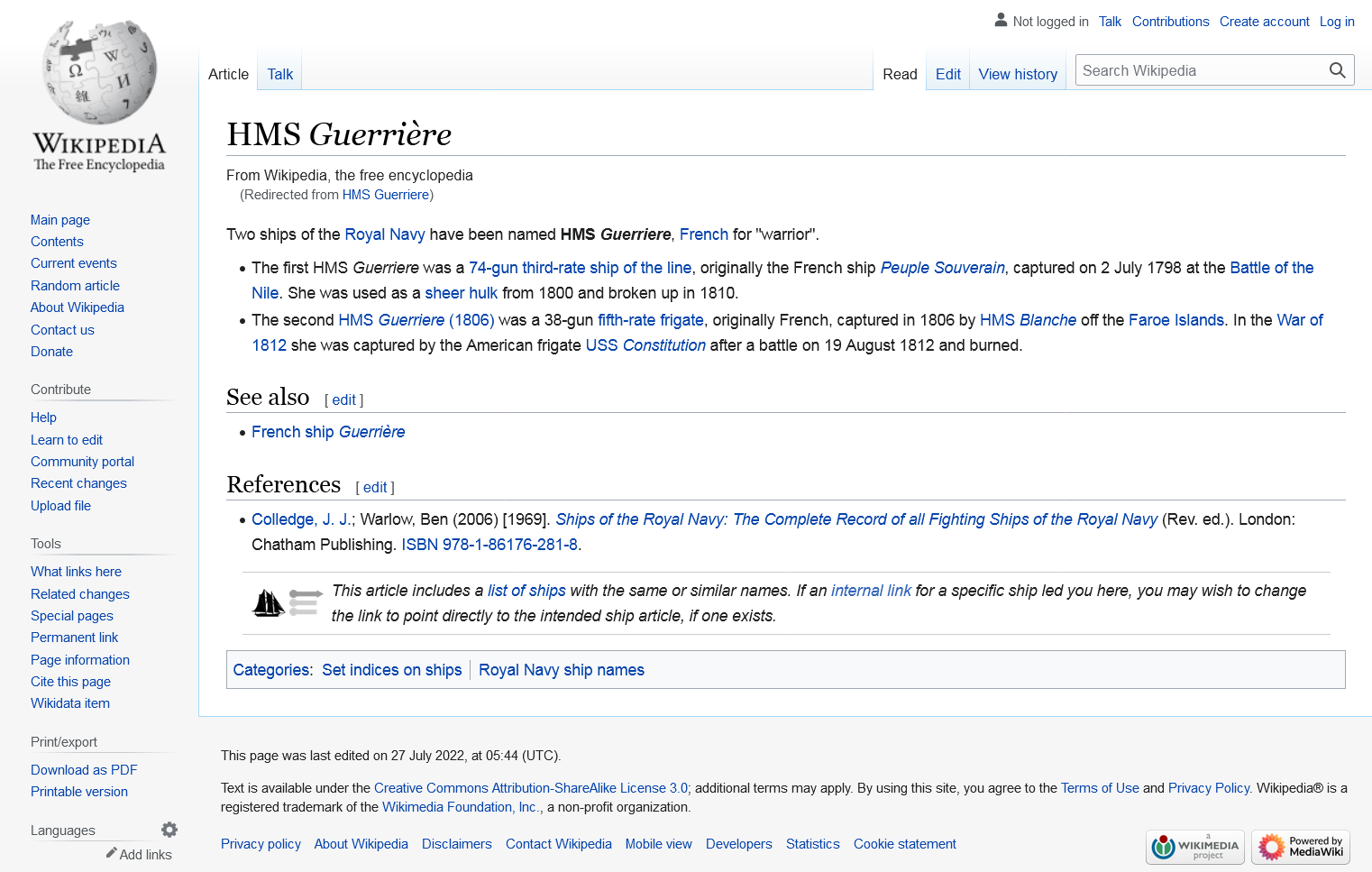Image resolution: width=1372 pixels, height=872 pixels.
Task: Open the fifth-rate frigate link
Action: [651, 320]
